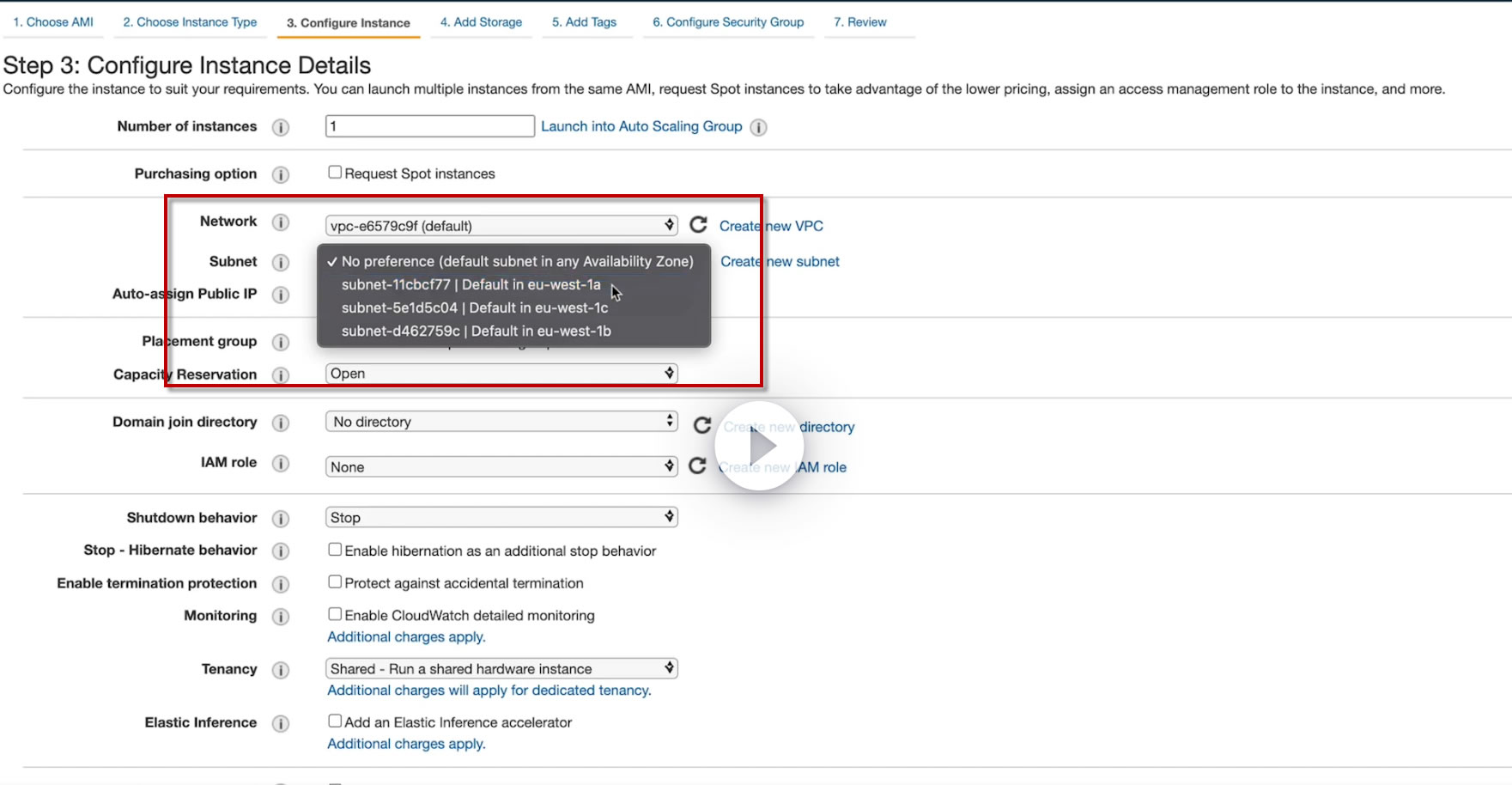
Task: Refresh the Domain join directory list
Action: pyautogui.click(x=702, y=425)
